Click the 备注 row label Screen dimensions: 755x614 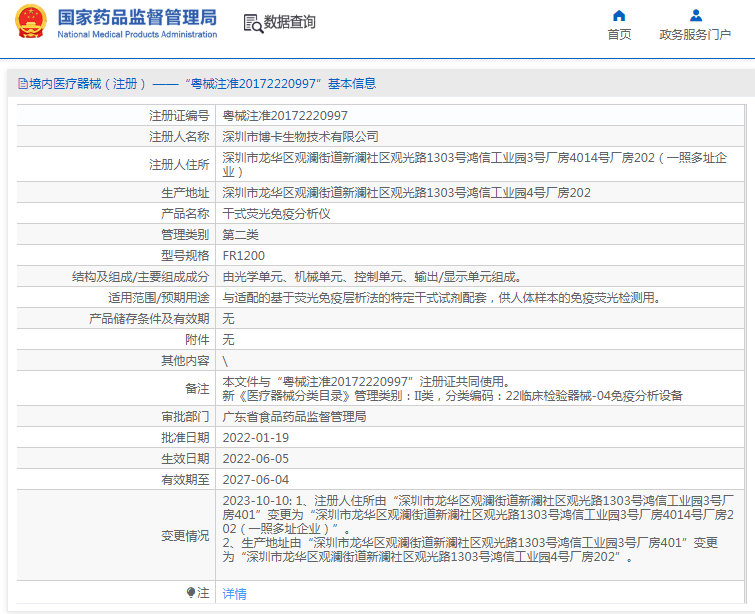click(x=197, y=389)
